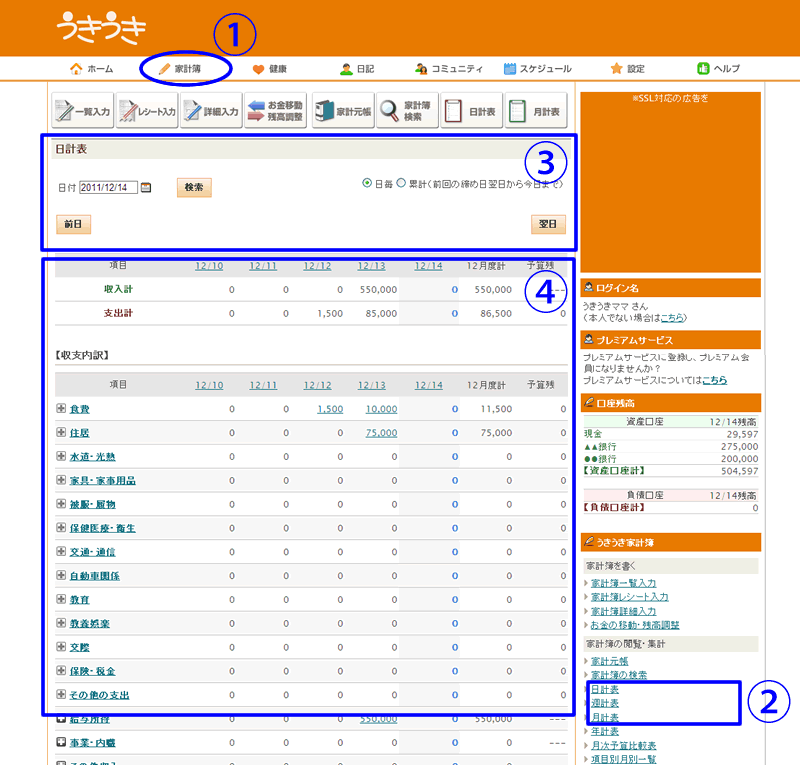Expand the その他の支出 row
This screenshot has height=765, width=800.
pos(61,694)
